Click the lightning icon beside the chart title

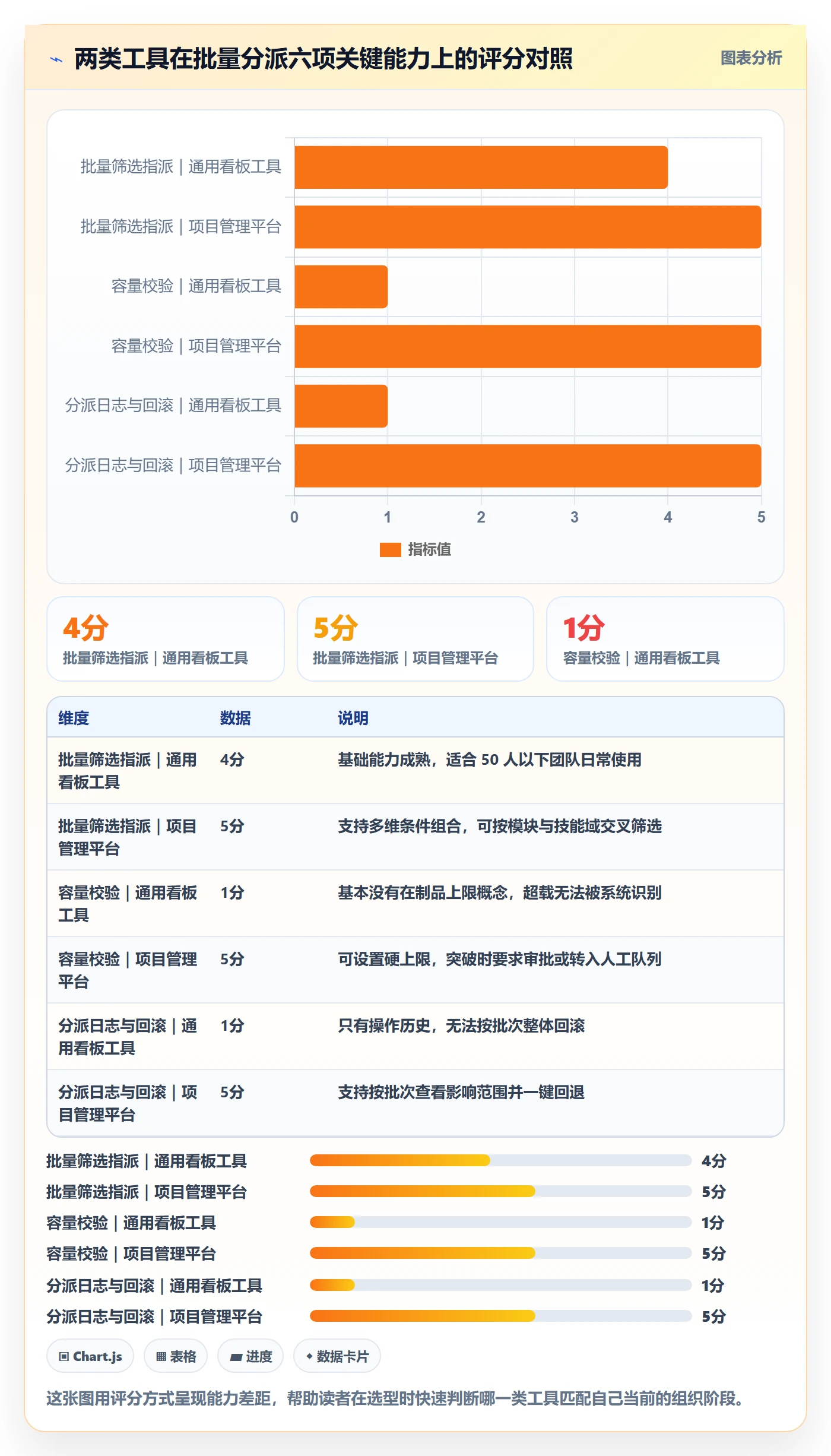point(56,59)
